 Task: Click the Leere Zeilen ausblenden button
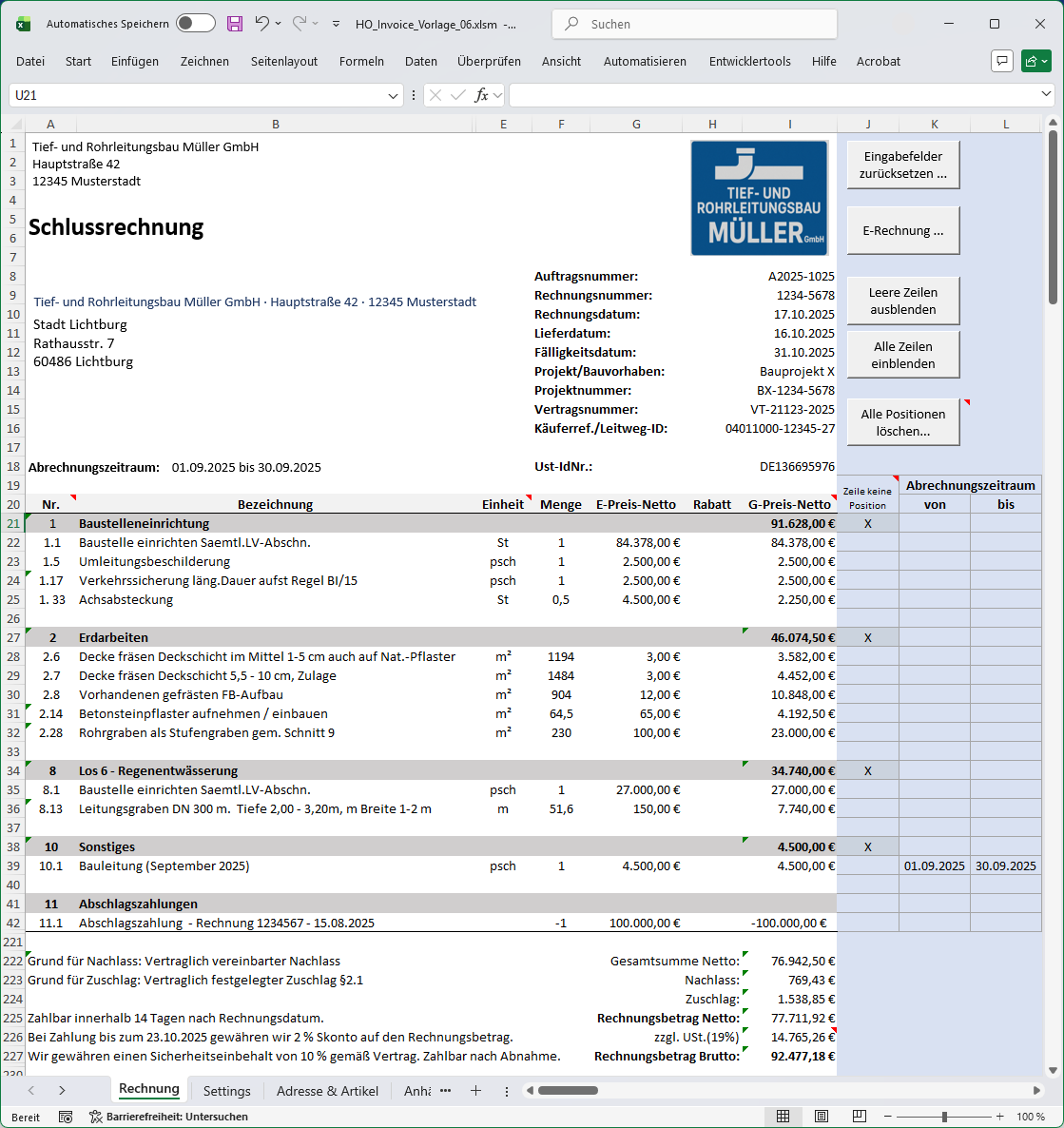pos(903,301)
